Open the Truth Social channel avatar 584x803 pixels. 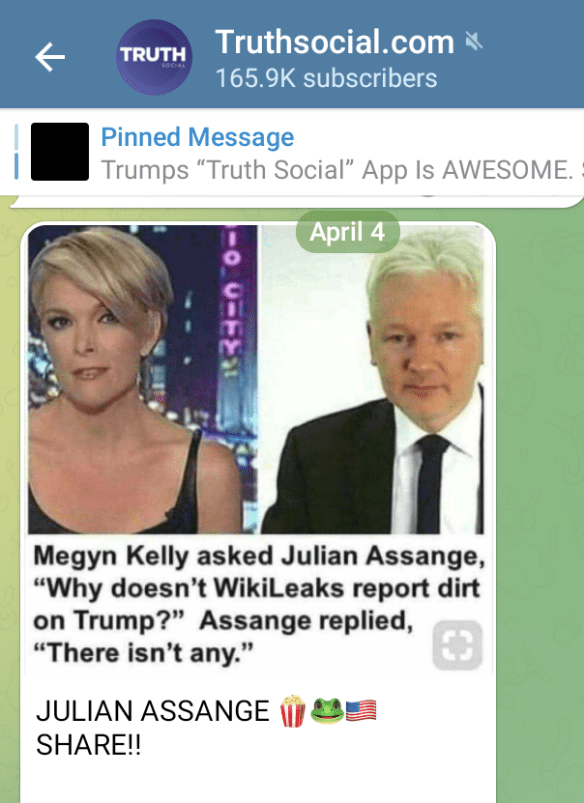pos(154,57)
